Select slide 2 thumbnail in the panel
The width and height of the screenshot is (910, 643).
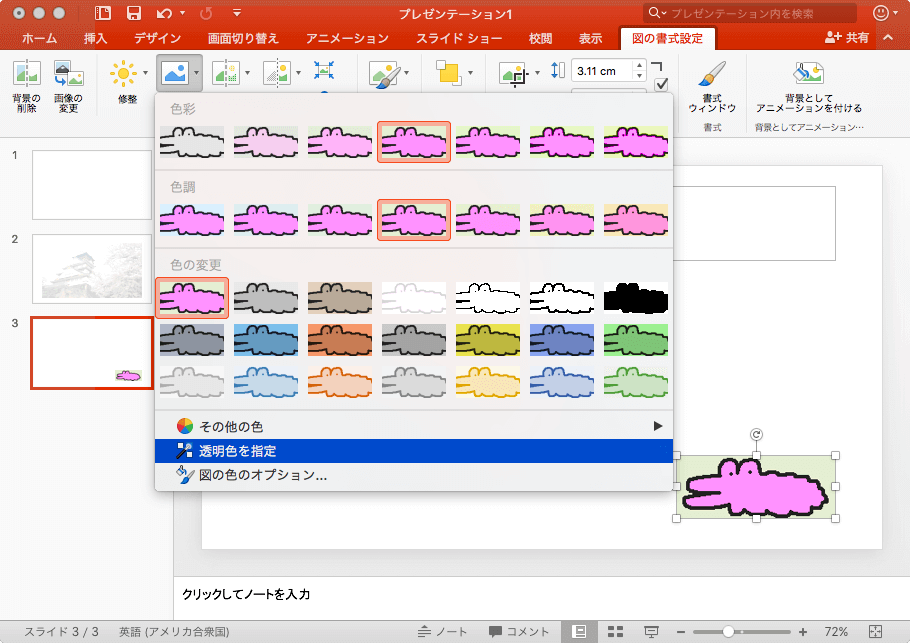91,268
